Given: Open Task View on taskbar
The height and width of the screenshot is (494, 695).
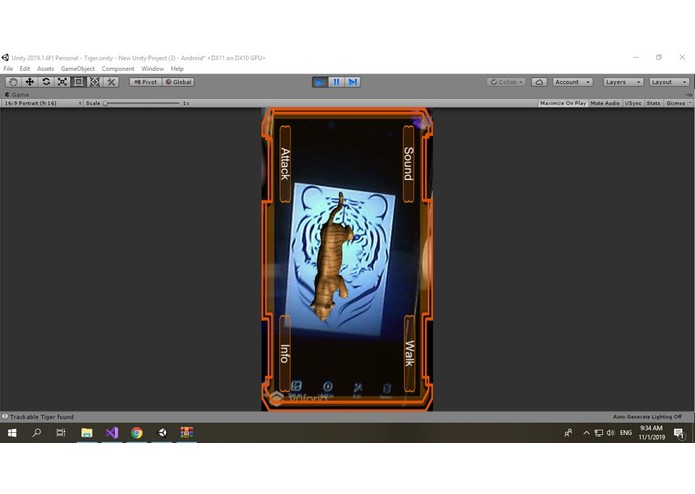Looking at the screenshot, I should coord(61,433).
